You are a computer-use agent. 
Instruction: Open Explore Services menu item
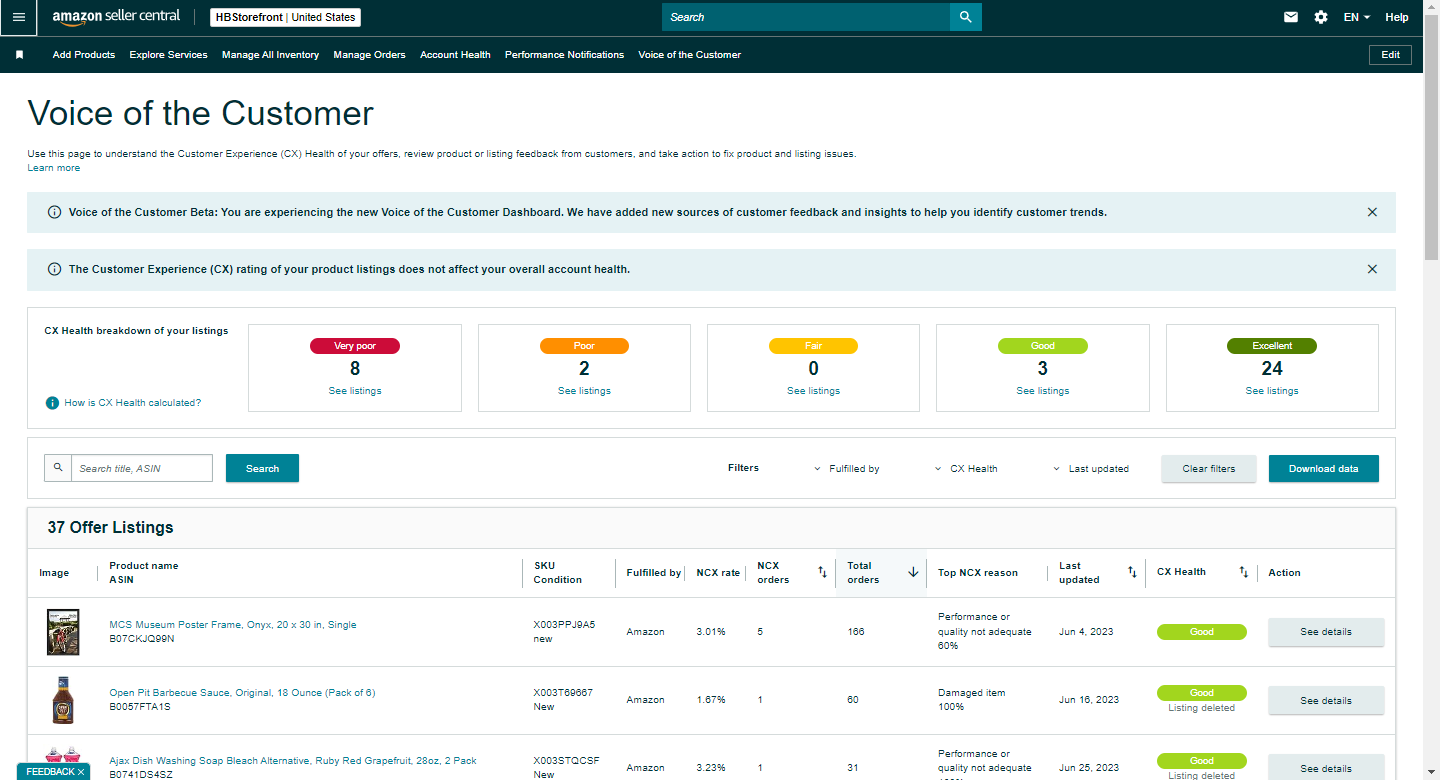click(168, 55)
